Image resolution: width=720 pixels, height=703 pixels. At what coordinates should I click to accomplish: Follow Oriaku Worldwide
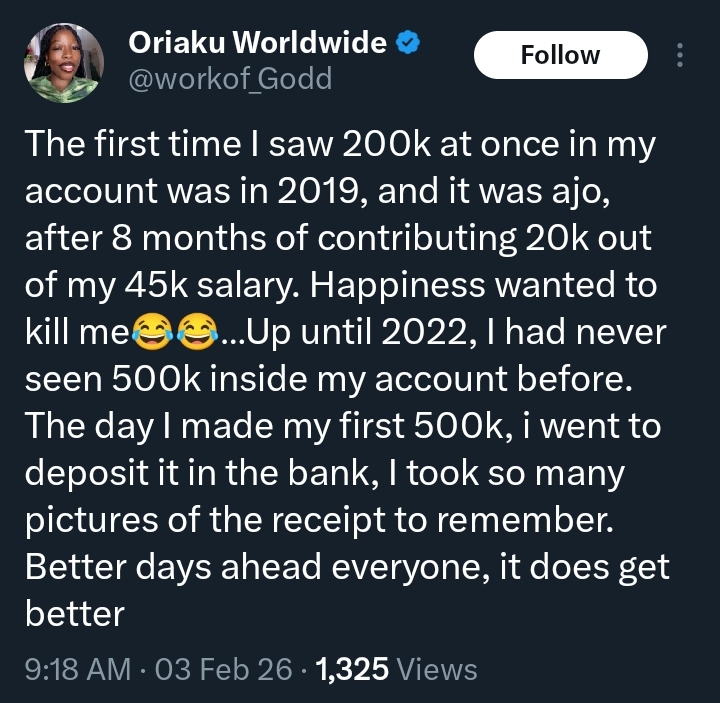560,55
